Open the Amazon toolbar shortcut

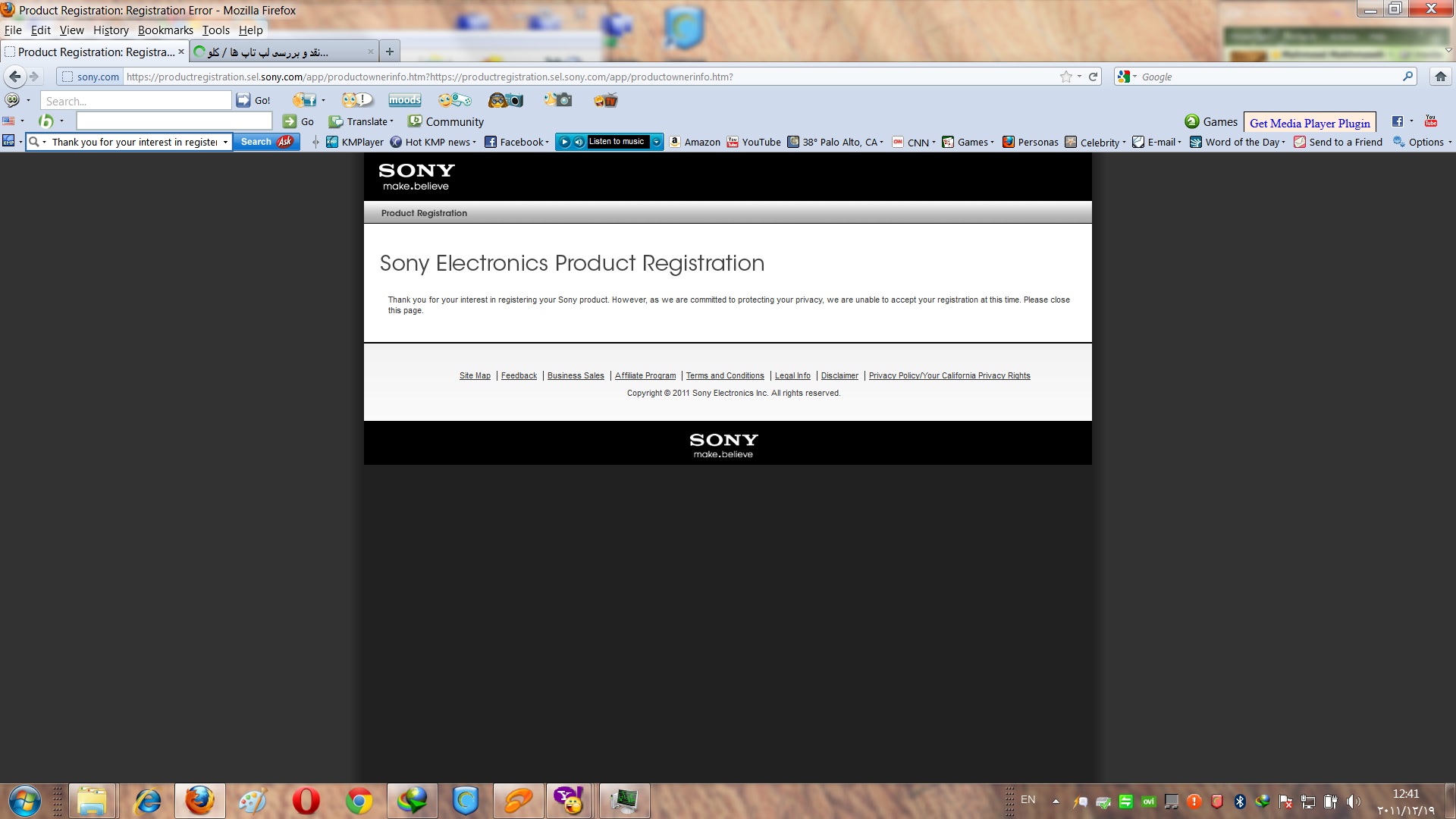[x=695, y=142]
